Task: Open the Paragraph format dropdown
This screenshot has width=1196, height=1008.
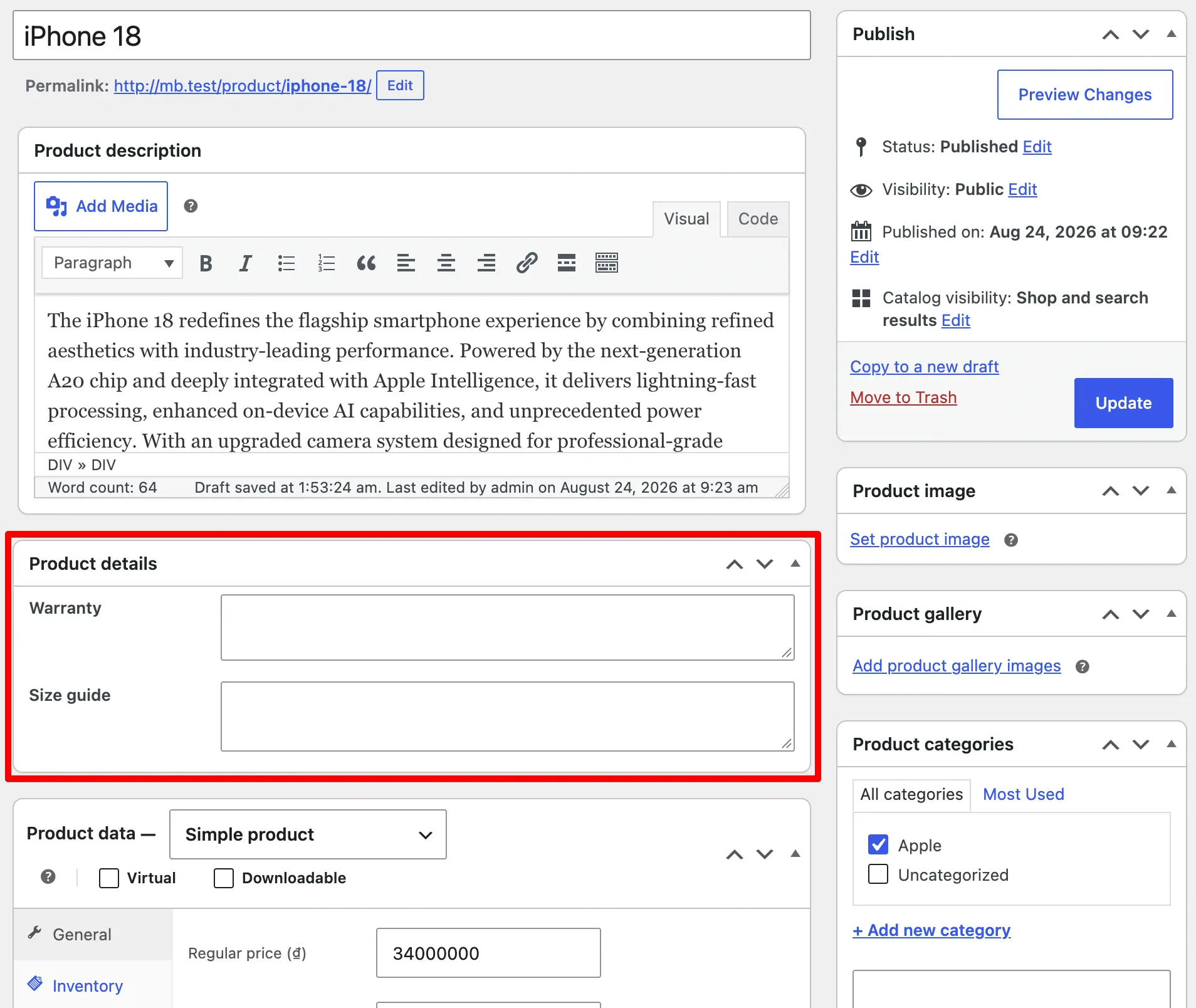Action: [x=112, y=263]
